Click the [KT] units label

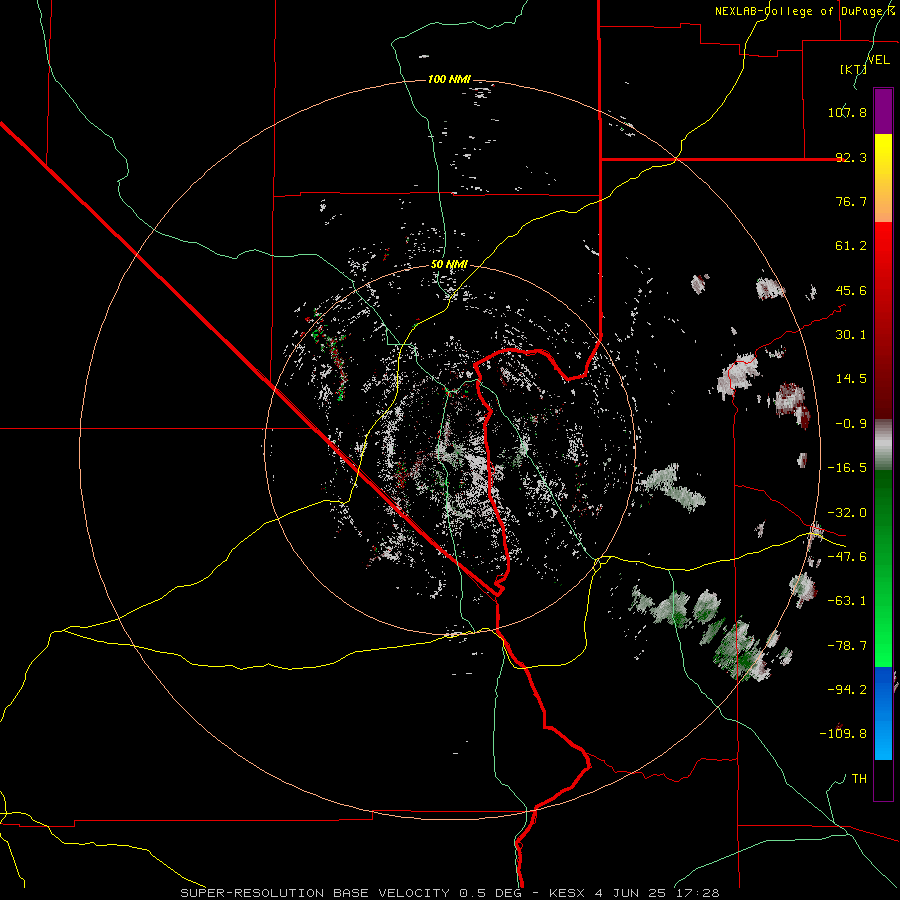(x=853, y=69)
